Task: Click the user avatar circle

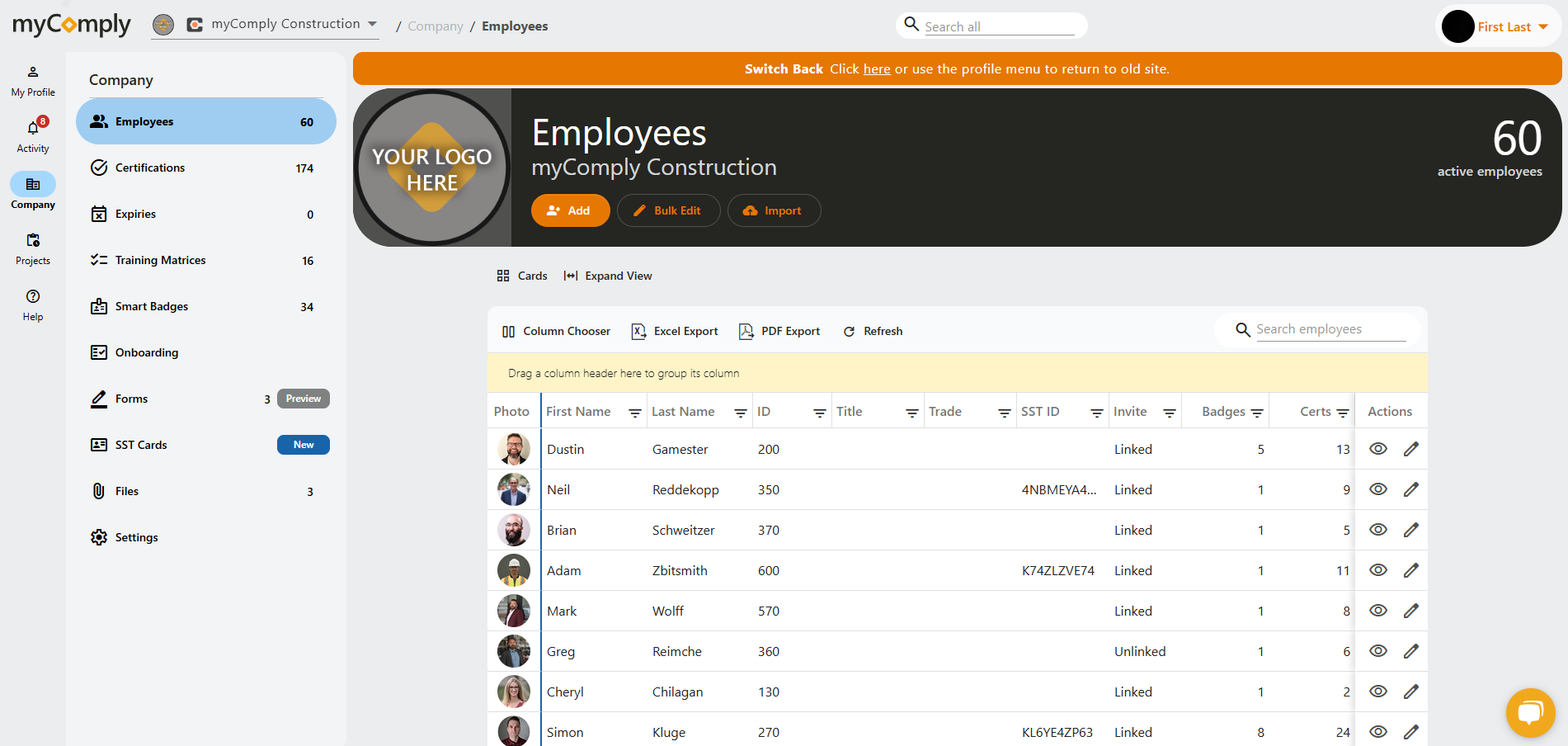Action: pyautogui.click(x=1457, y=26)
